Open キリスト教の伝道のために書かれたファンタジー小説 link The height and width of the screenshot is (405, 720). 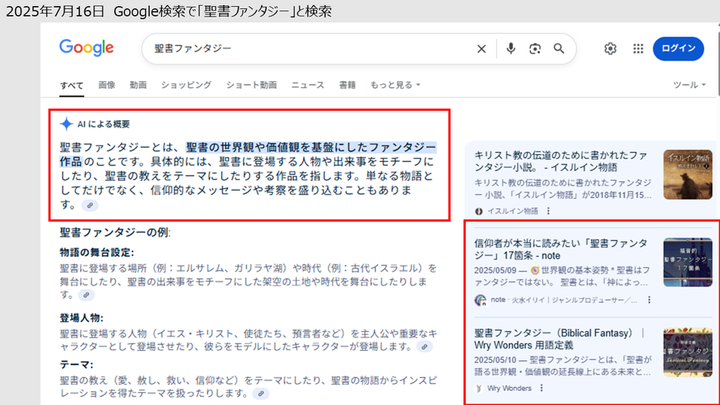click(561, 161)
